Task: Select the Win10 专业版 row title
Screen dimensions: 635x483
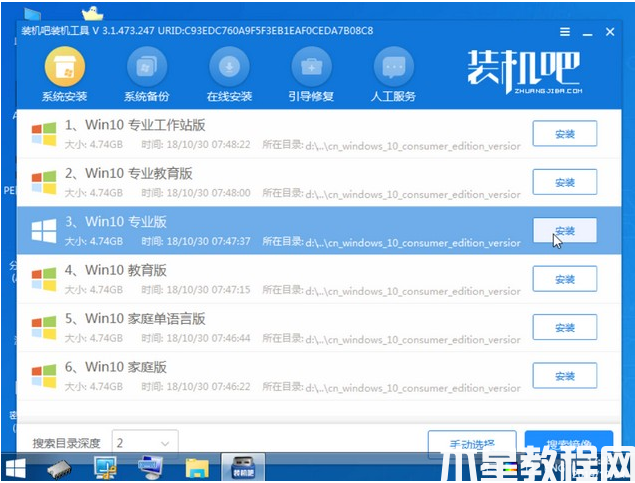Action: click(116, 221)
